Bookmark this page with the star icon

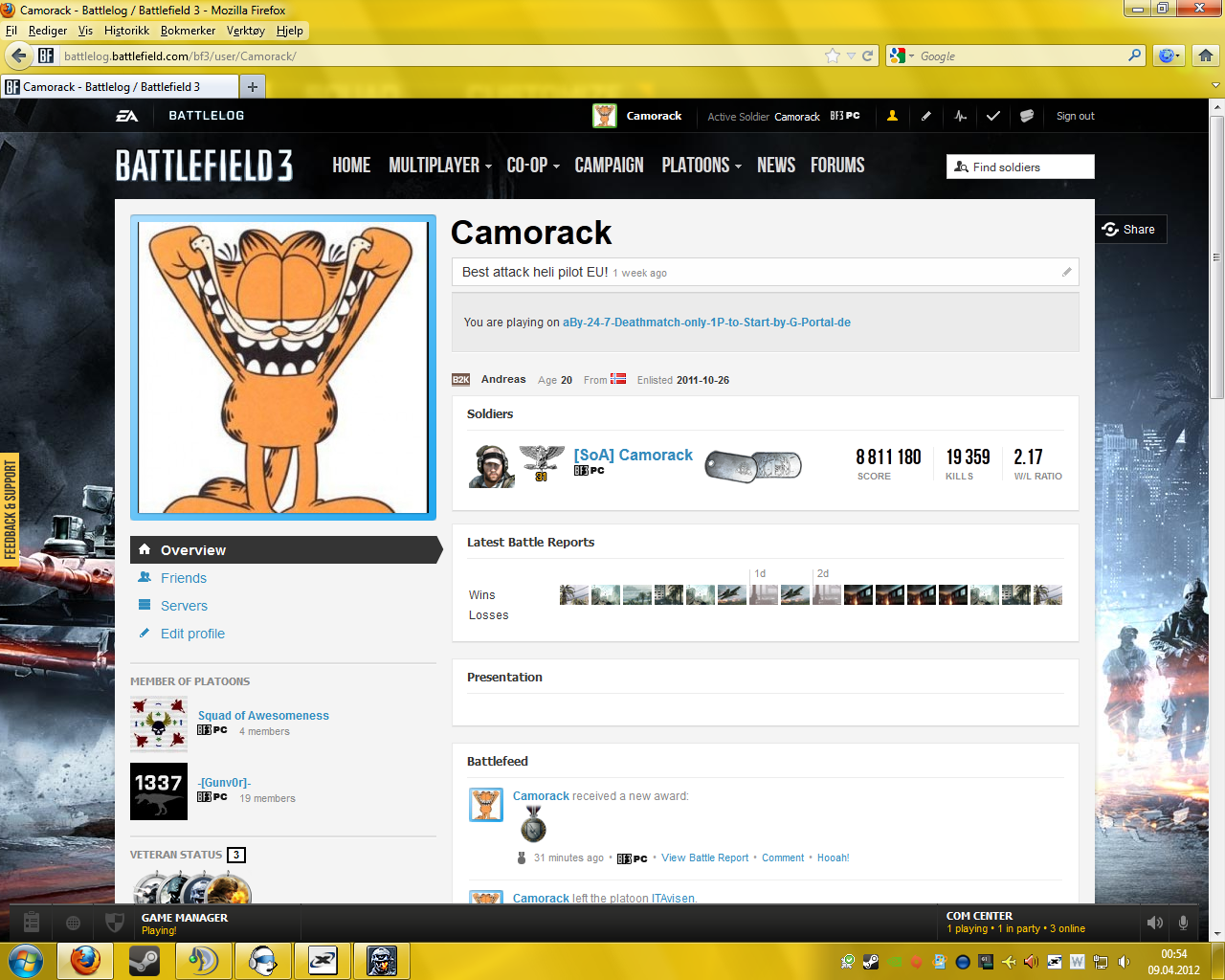833,56
